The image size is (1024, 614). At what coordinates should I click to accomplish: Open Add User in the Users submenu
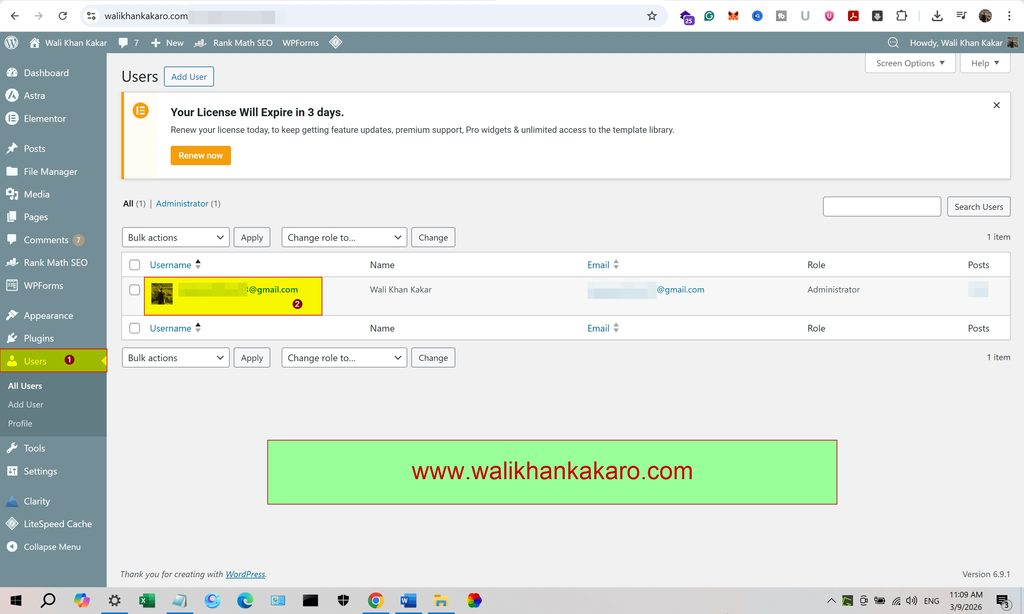[25, 404]
